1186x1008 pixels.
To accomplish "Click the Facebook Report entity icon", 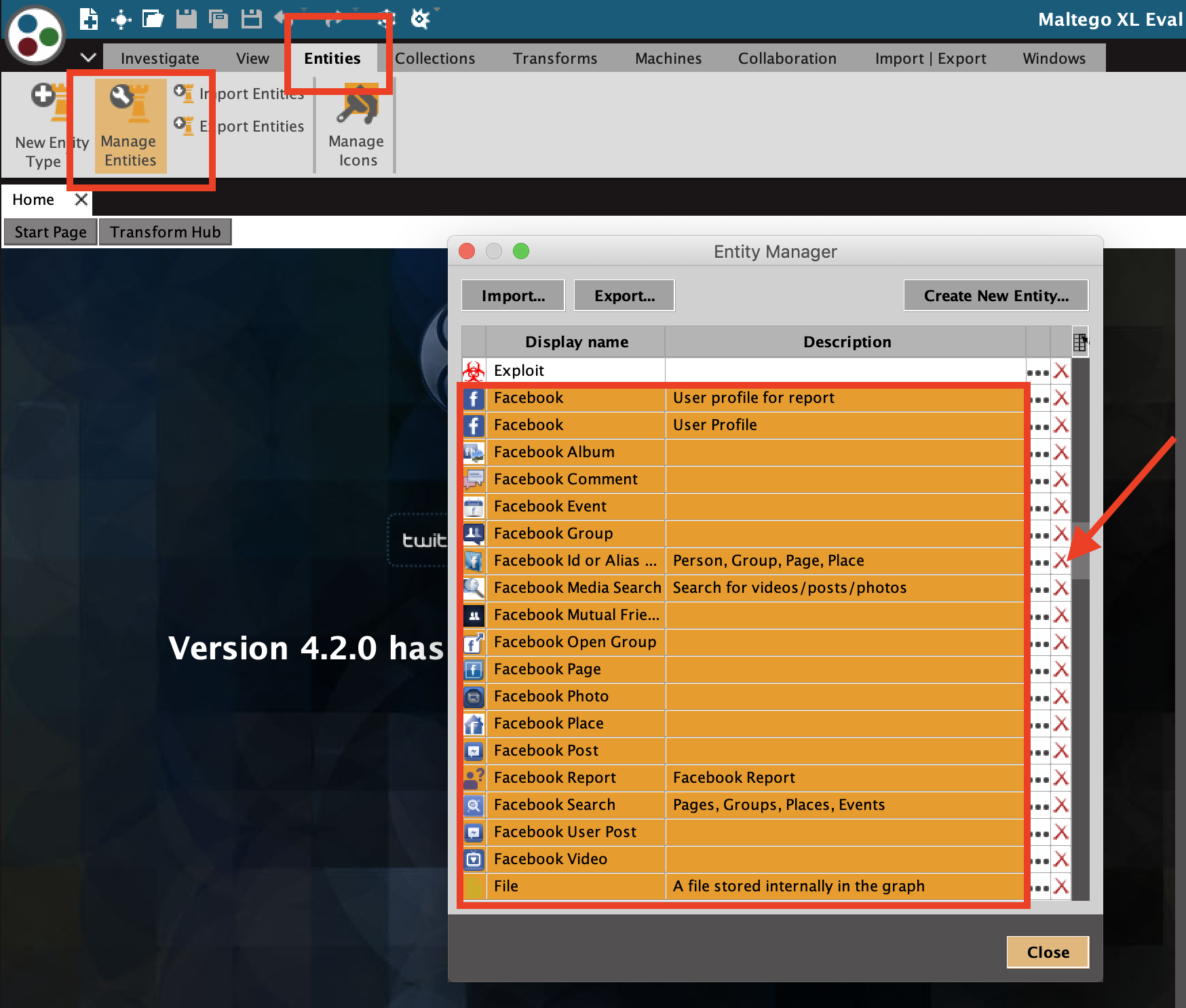I will click(474, 778).
